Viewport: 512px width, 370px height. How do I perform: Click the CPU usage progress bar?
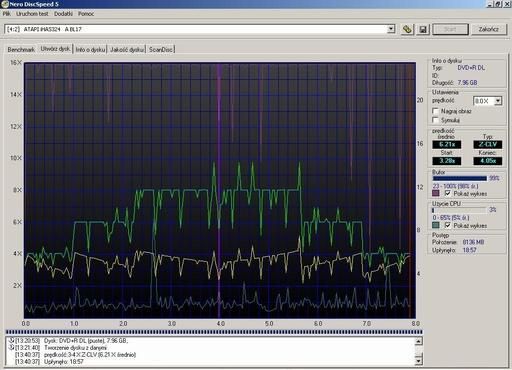click(x=459, y=210)
